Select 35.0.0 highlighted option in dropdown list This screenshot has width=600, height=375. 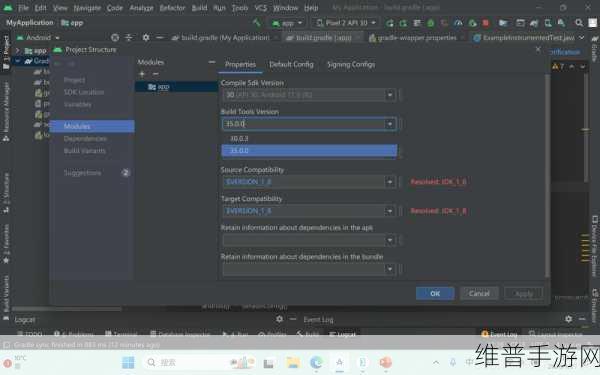309,150
